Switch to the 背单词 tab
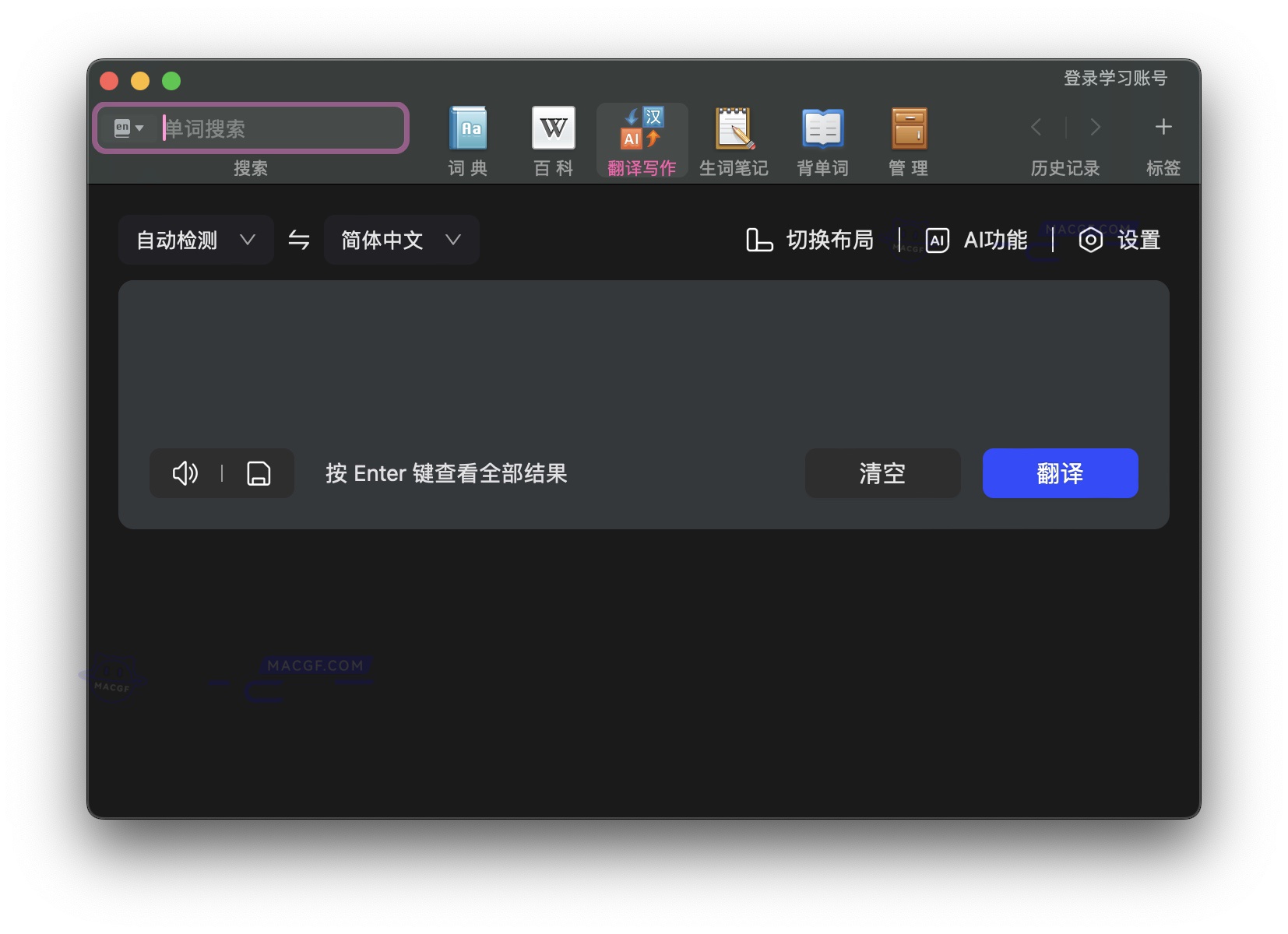Viewport: 1288px width, 934px height. click(822, 140)
